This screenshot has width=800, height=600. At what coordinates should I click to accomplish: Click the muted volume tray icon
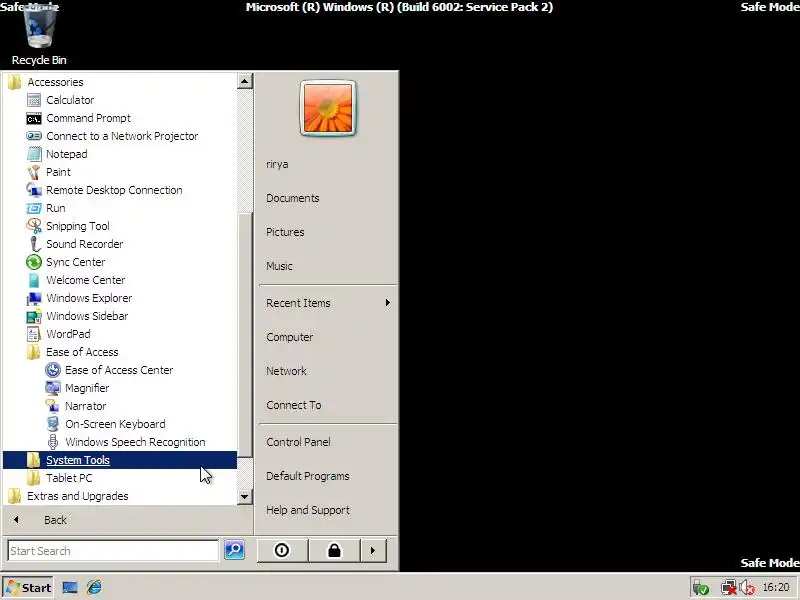pyautogui.click(x=747, y=588)
